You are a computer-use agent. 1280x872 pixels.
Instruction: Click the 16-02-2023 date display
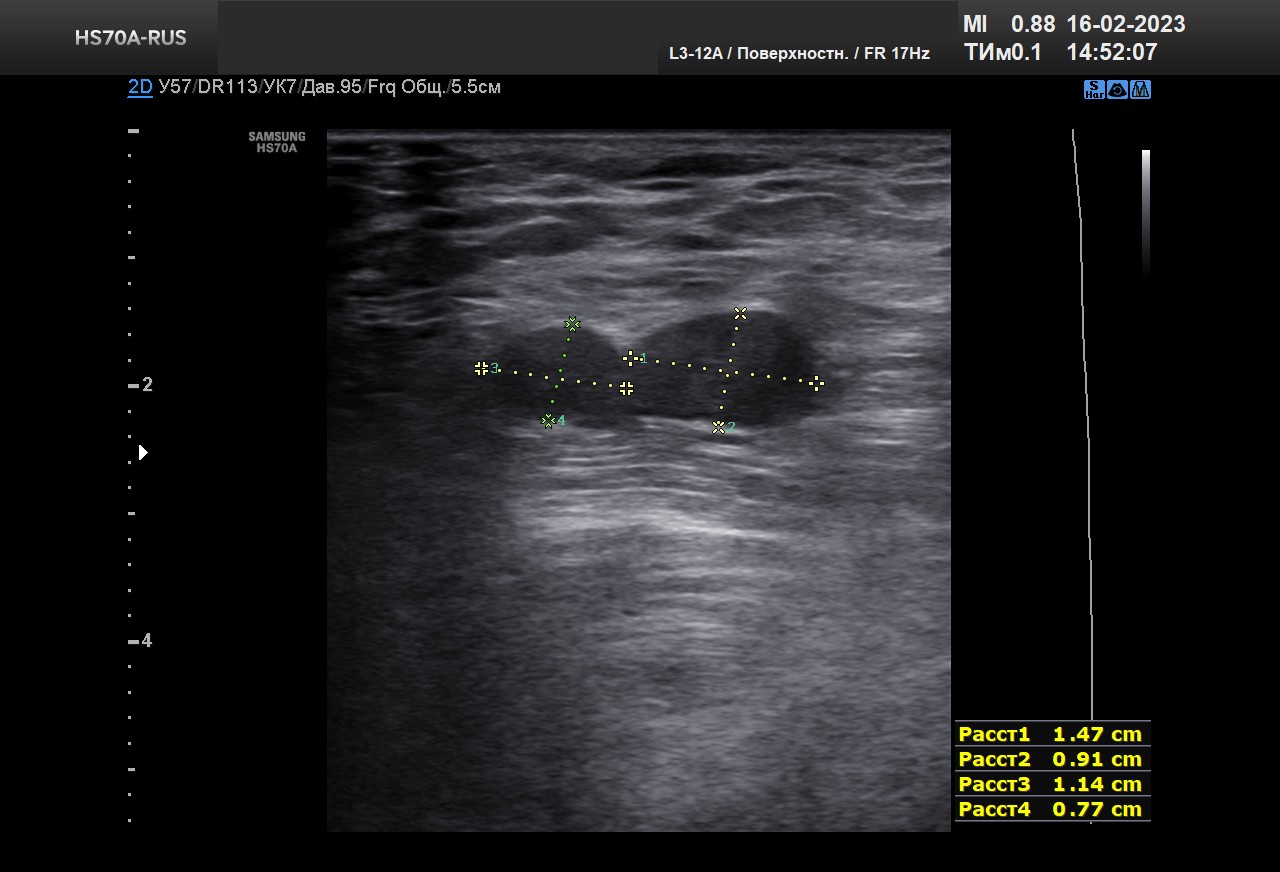point(1126,24)
